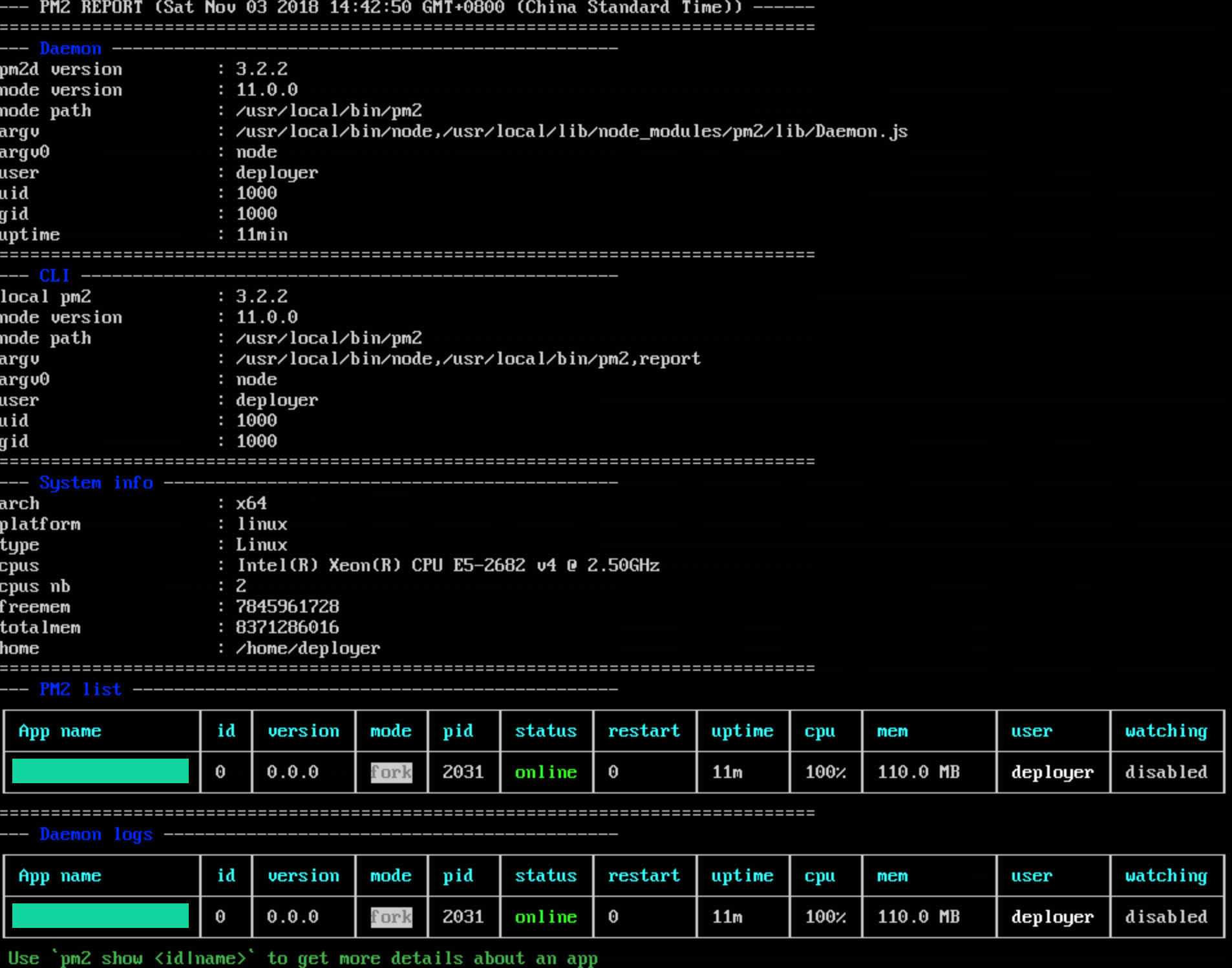Click 'watching' header in PM2 list table
This screenshot has height=968, width=1232.
(1166, 731)
